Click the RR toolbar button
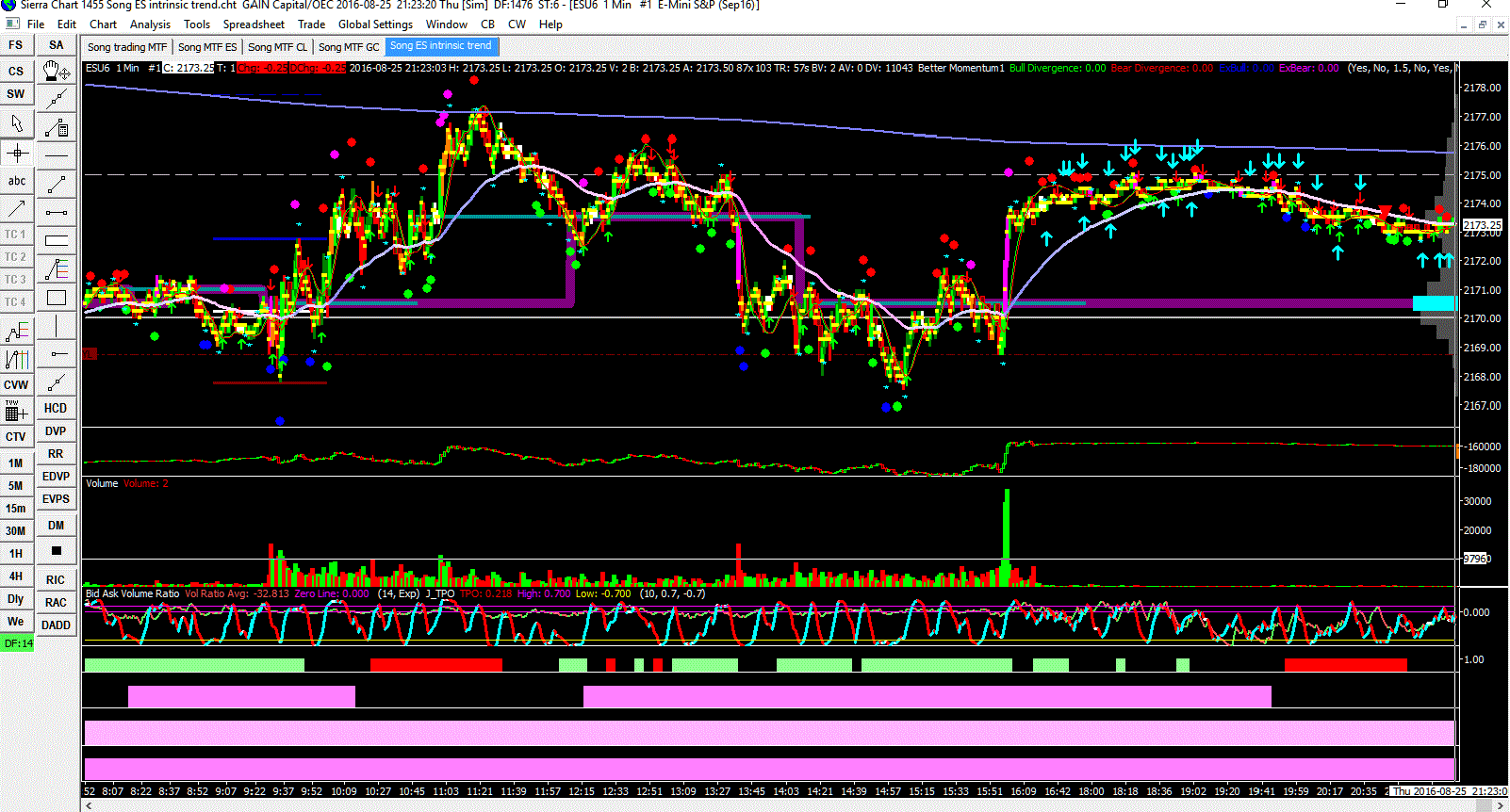 pos(56,454)
